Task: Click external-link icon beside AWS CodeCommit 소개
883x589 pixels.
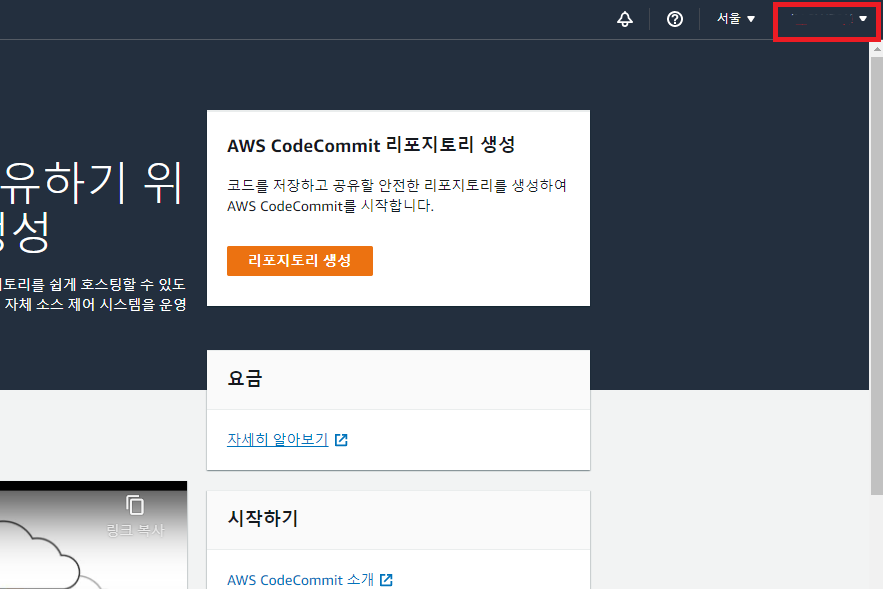Action: coord(386,580)
